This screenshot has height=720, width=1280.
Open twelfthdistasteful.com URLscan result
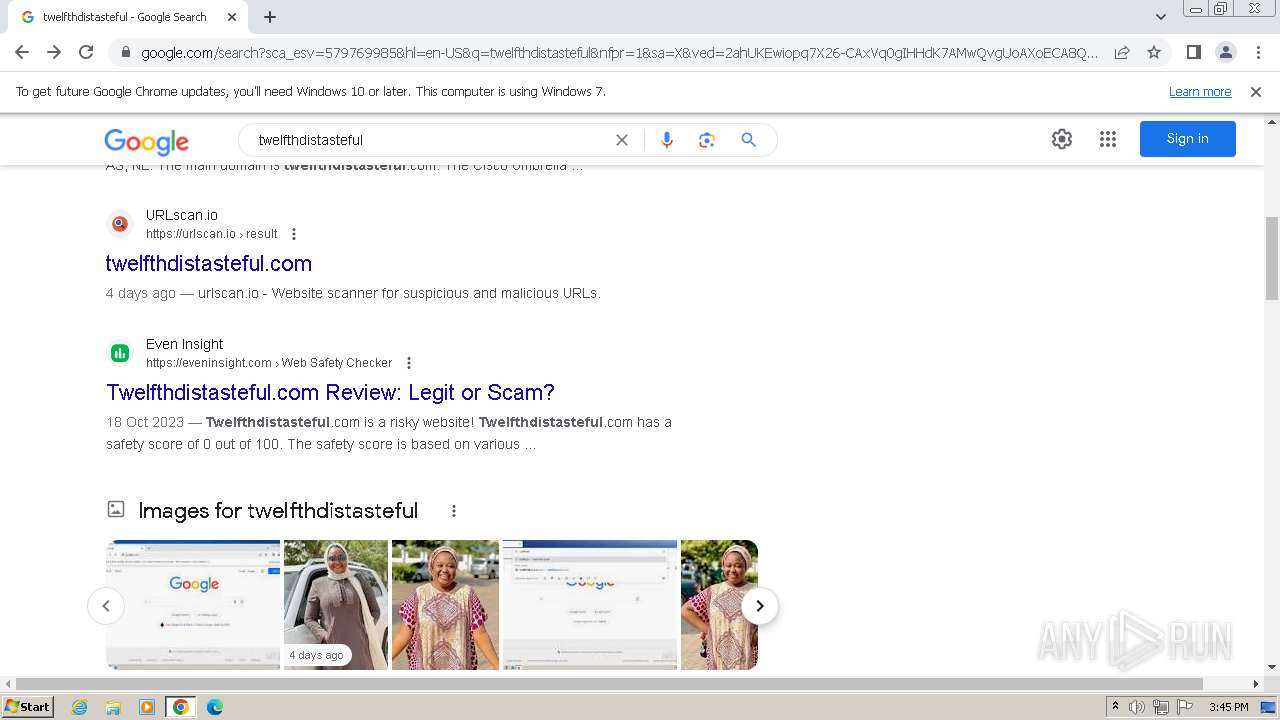click(x=209, y=264)
